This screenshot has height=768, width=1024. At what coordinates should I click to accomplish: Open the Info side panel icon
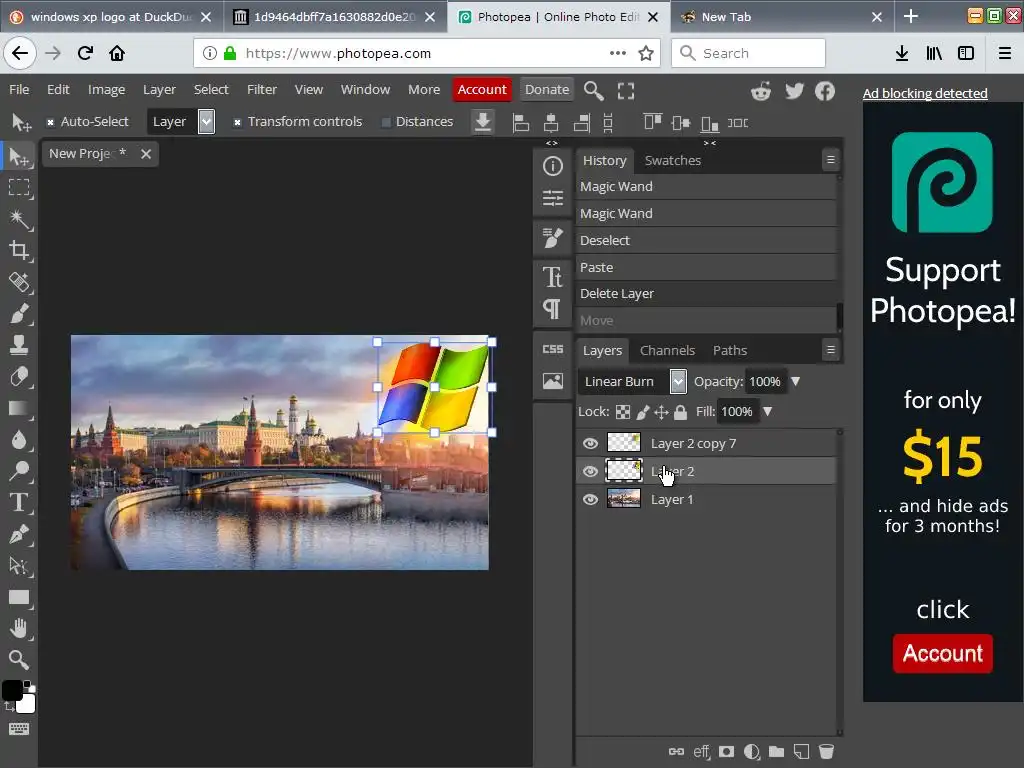point(552,167)
